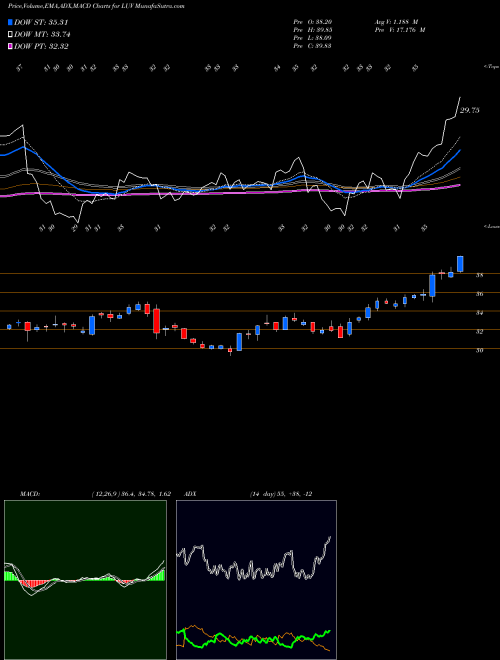Click the magenta DOW PT legend swatch
The width and height of the screenshot is (500, 660).
(10, 46)
